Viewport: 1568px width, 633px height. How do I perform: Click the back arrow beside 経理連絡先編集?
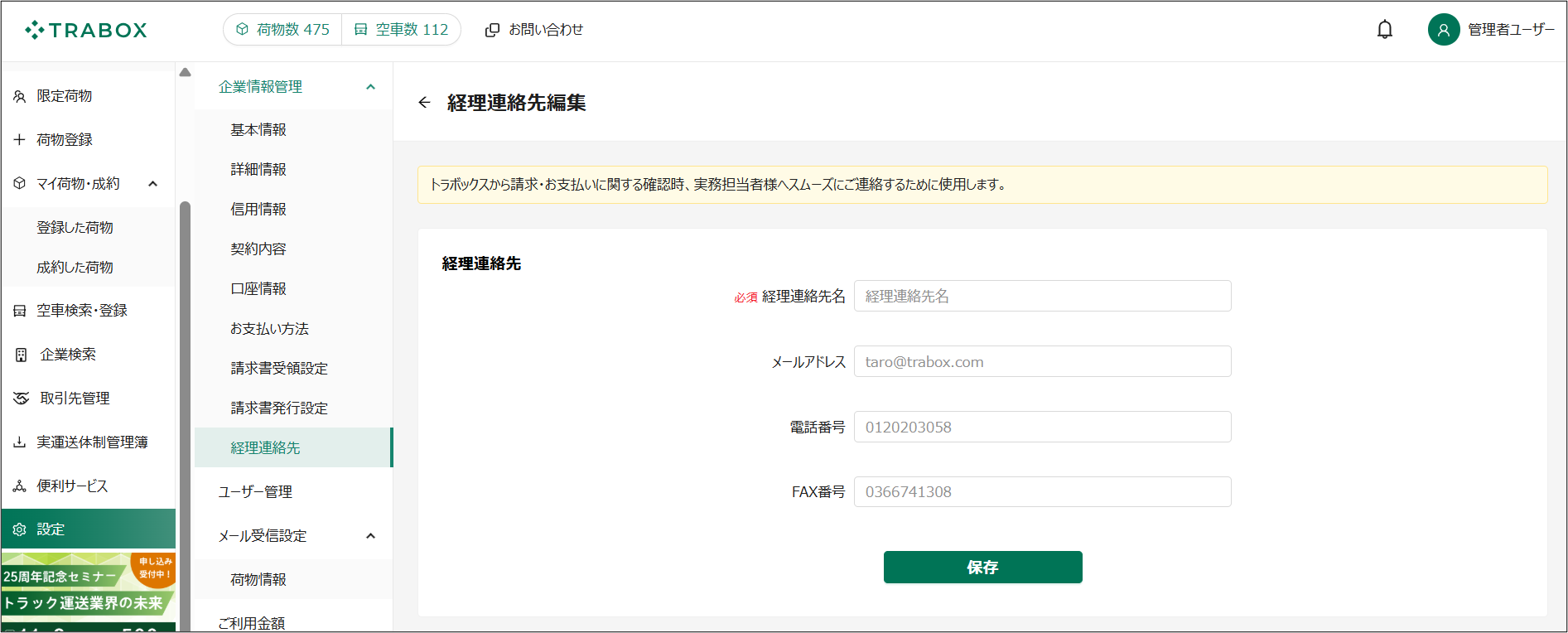[x=424, y=103]
